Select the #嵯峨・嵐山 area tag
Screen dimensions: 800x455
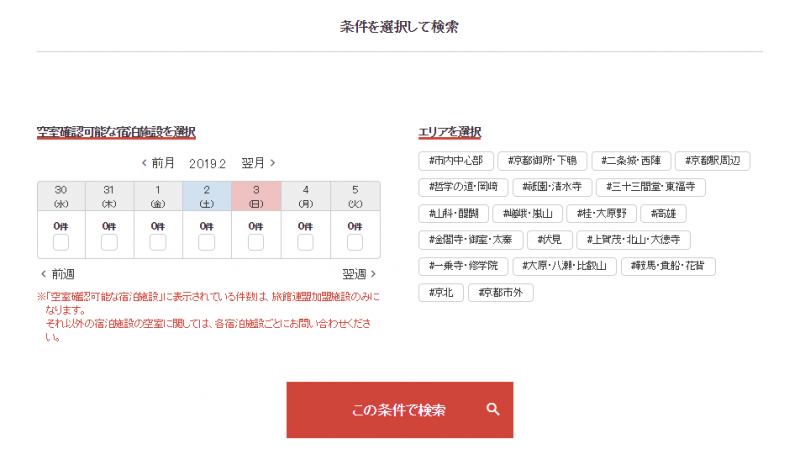point(529,213)
